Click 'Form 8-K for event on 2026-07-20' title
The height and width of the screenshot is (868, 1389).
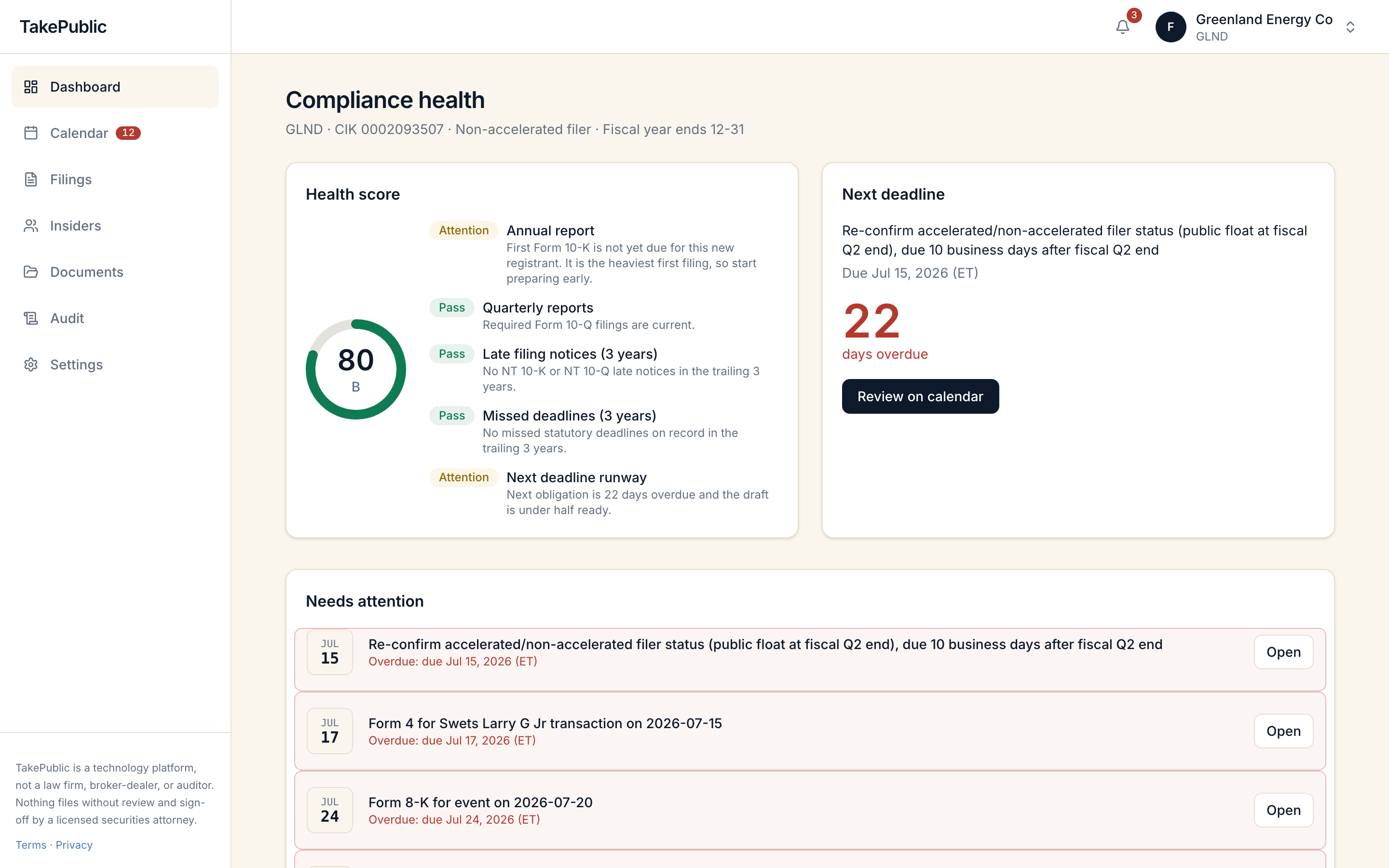tap(480, 802)
